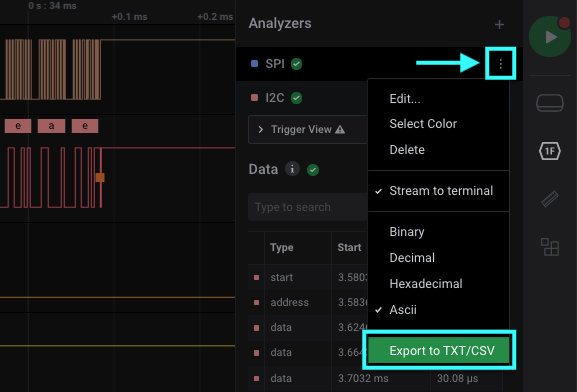Open the measurements ruler icon
Screen dimensions: 577x392
click(550, 199)
